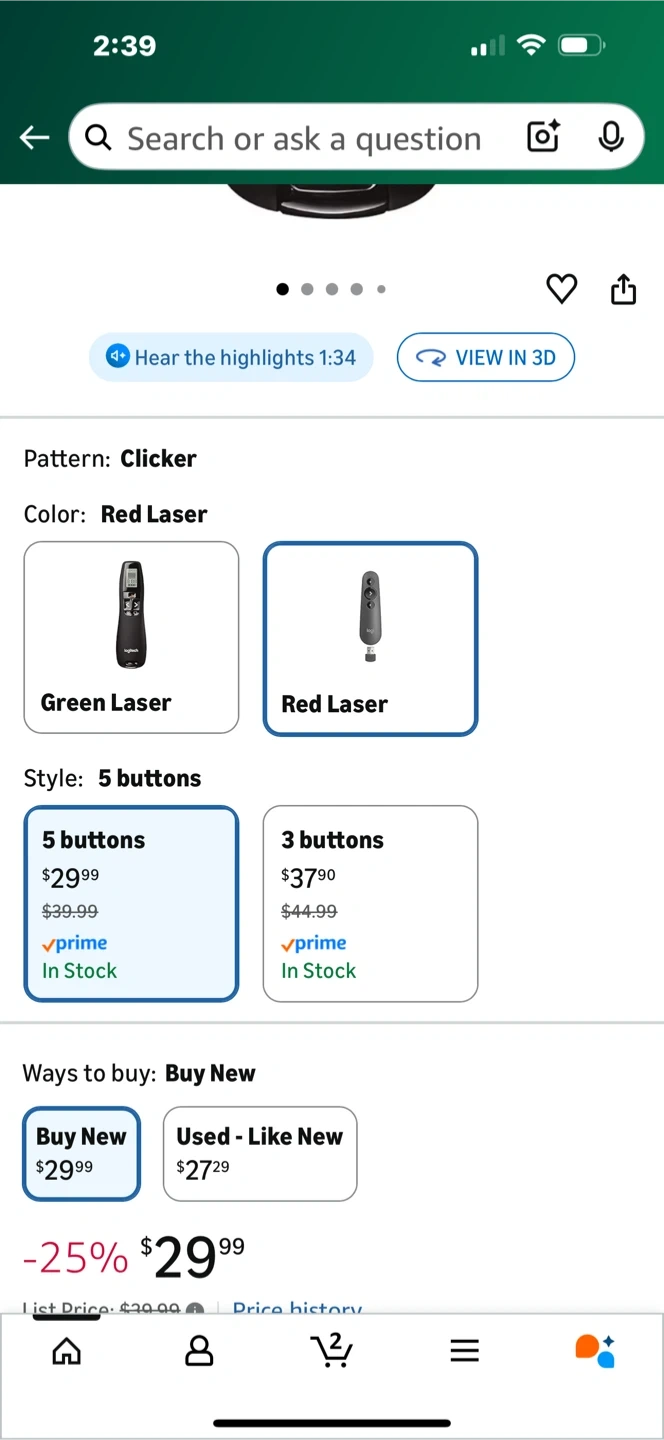This screenshot has width=664, height=1440.
Task: Tap the second image carousel dot
Action: click(307, 289)
